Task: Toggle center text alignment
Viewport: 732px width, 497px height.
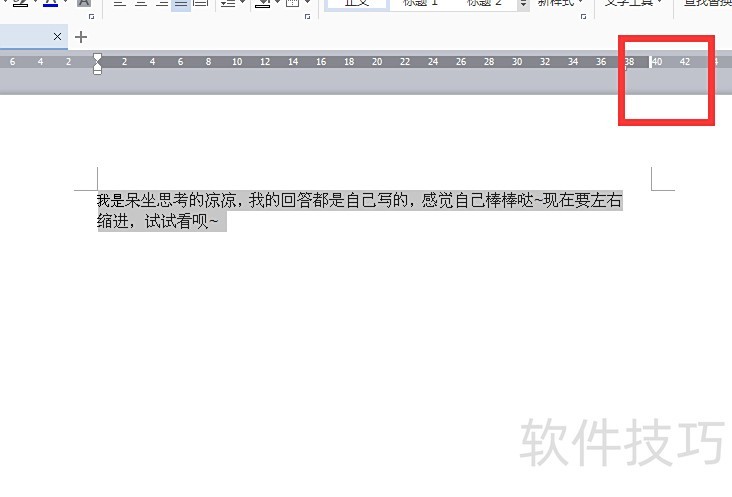Action: (x=139, y=4)
